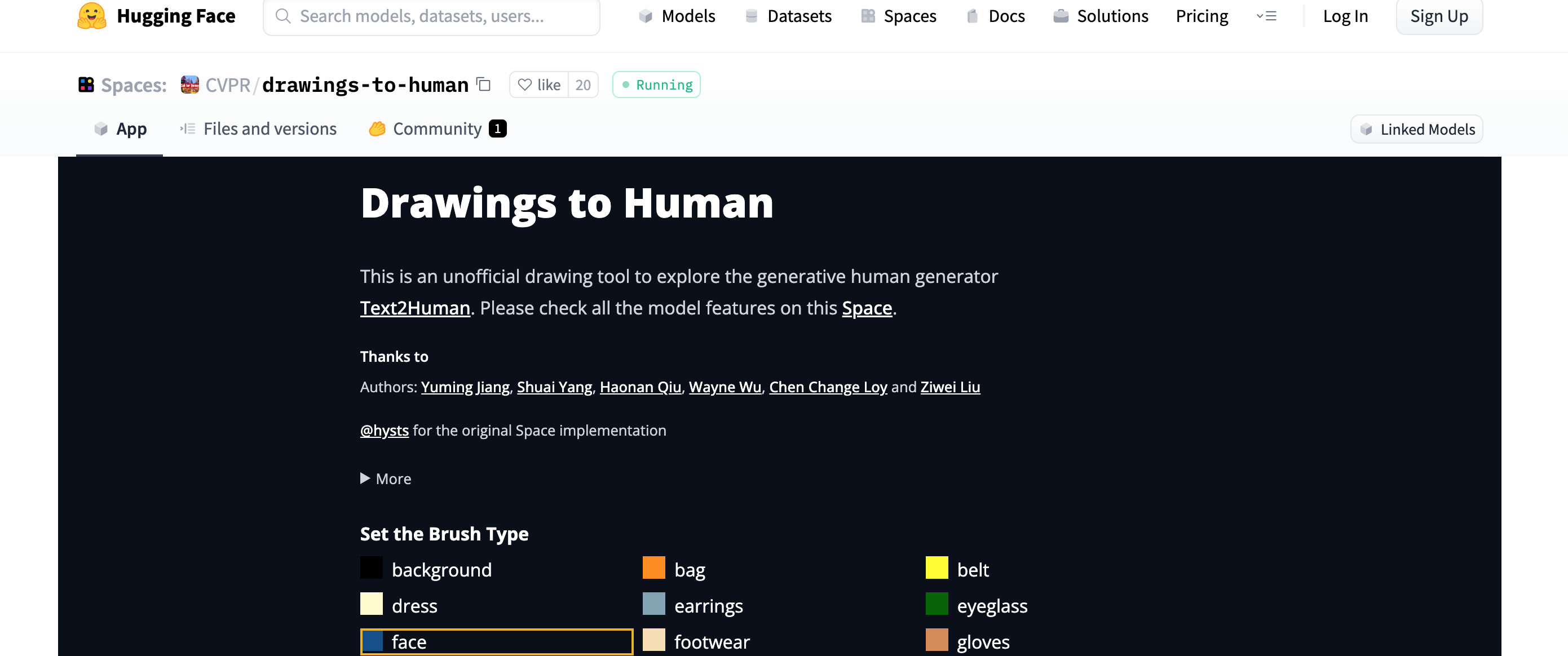This screenshot has height=656, width=1568.
Task: Select the background brush type
Action: pyautogui.click(x=496, y=570)
